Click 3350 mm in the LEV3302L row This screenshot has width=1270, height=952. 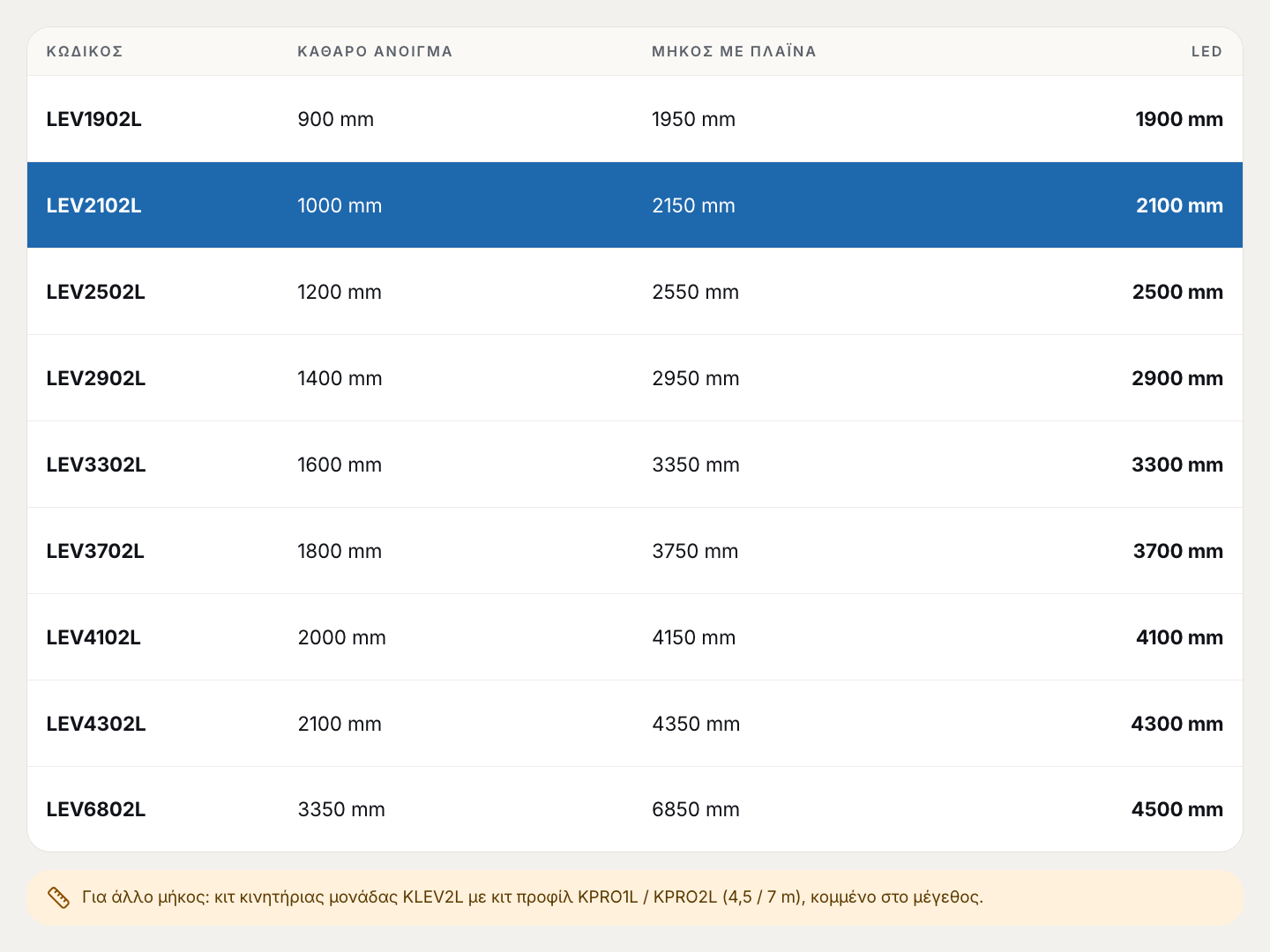(695, 465)
